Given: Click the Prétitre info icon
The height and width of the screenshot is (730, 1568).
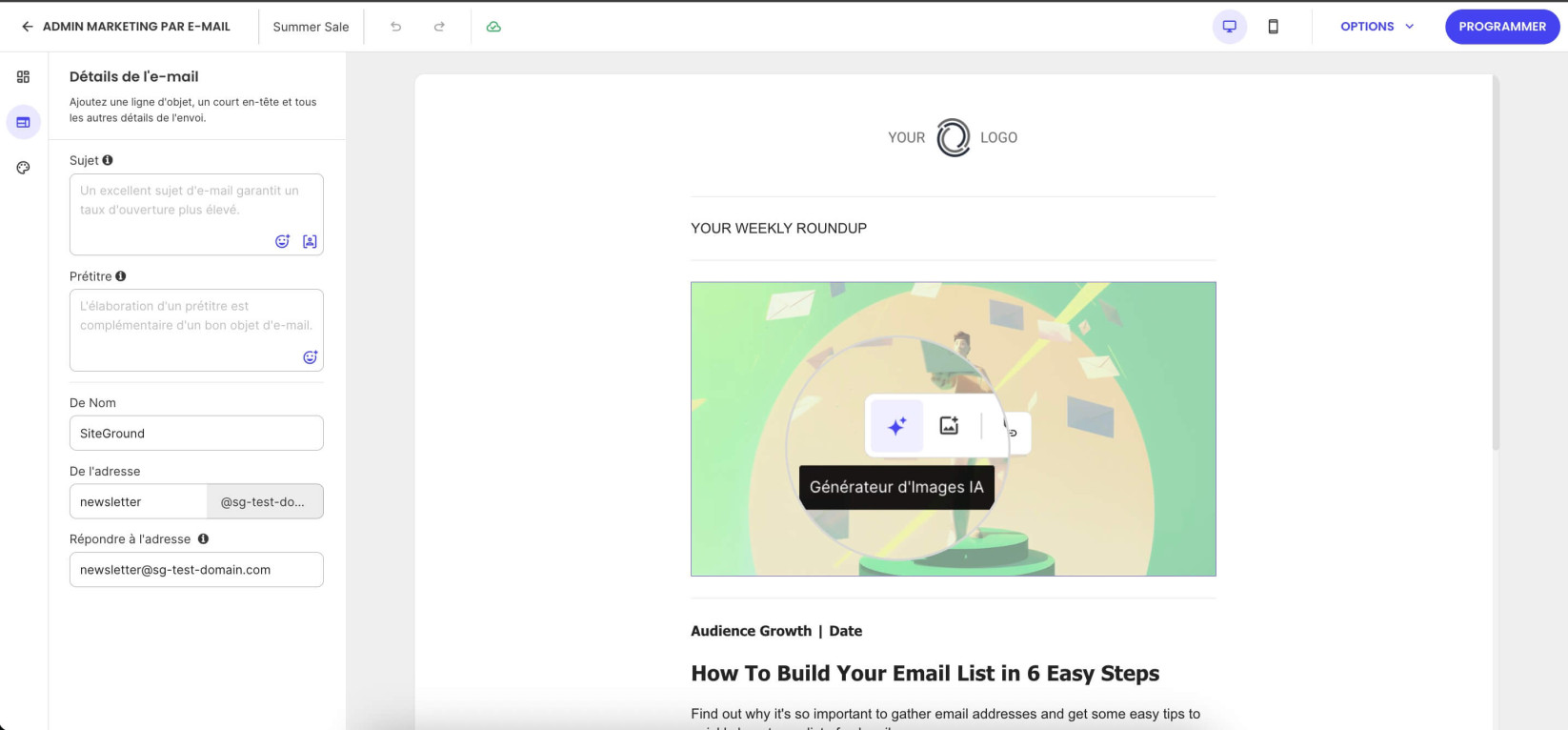Looking at the screenshot, I should [121, 276].
